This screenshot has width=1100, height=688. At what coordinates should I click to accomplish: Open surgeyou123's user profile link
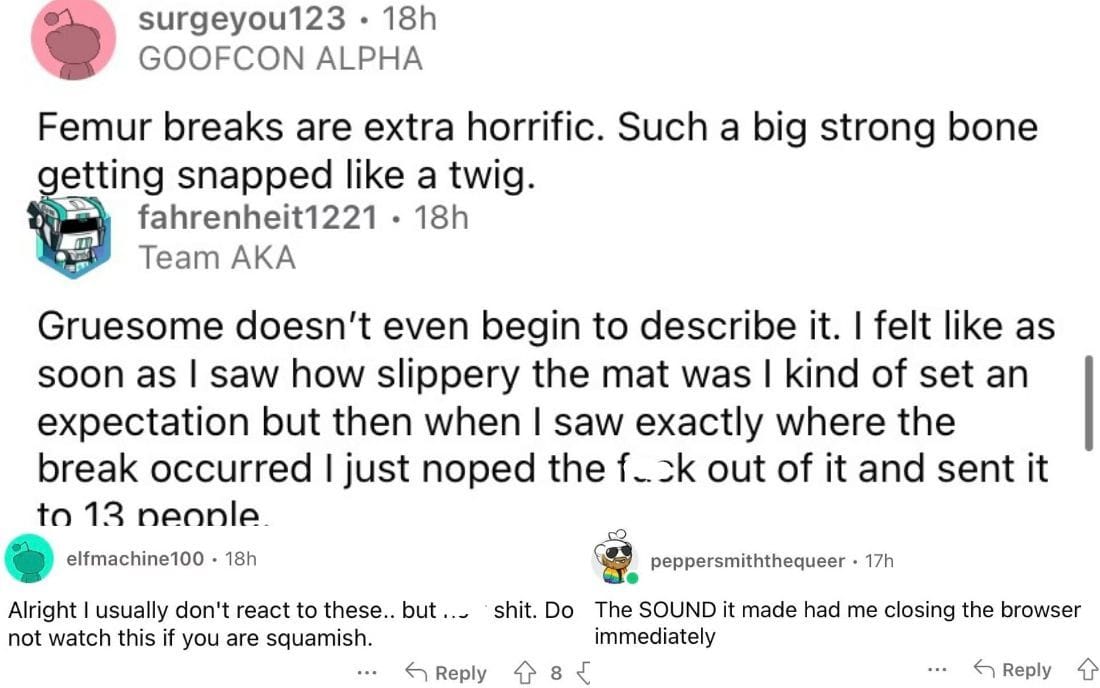[x=242, y=17]
